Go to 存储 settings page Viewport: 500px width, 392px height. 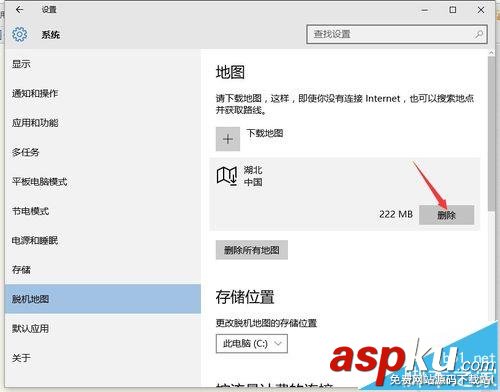click(103, 270)
